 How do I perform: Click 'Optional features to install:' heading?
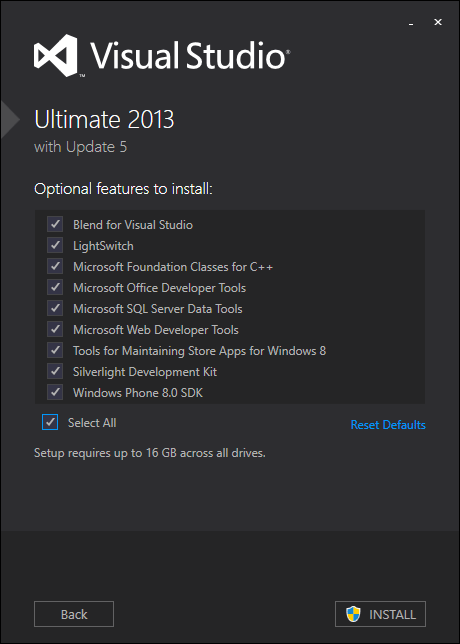tap(123, 189)
